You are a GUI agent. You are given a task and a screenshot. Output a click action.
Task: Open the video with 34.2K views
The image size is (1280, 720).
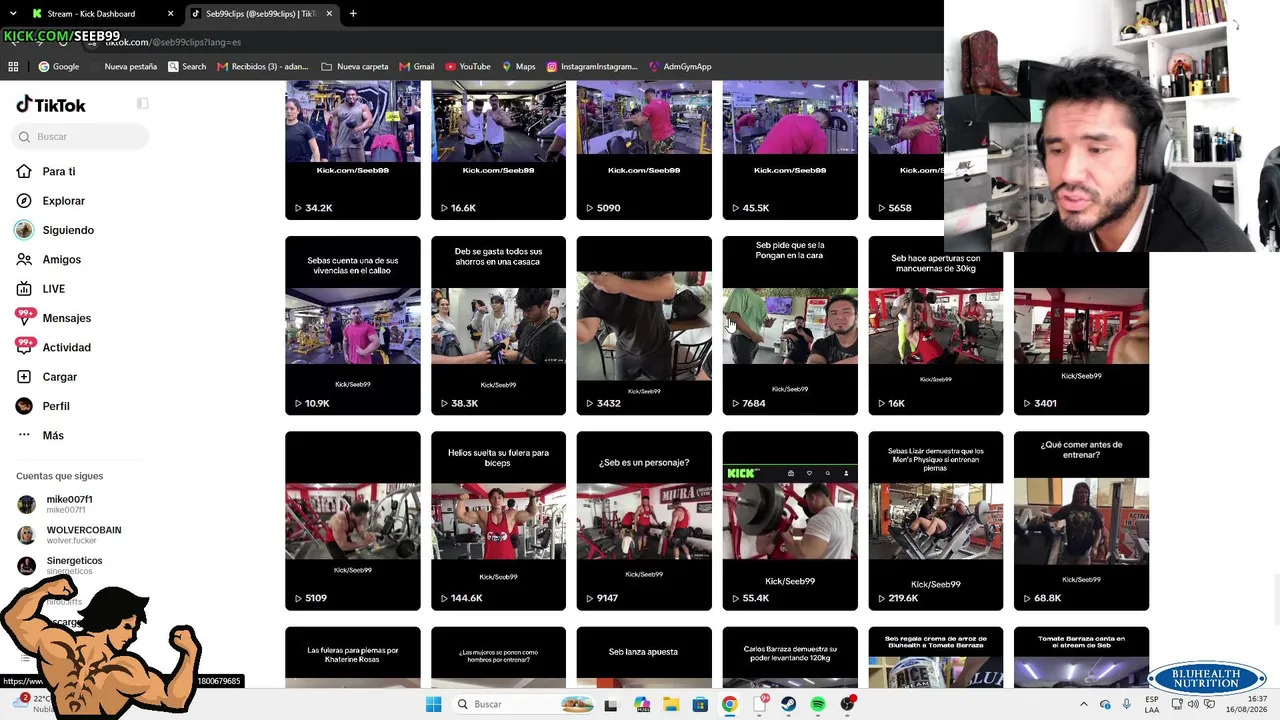(x=353, y=150)
